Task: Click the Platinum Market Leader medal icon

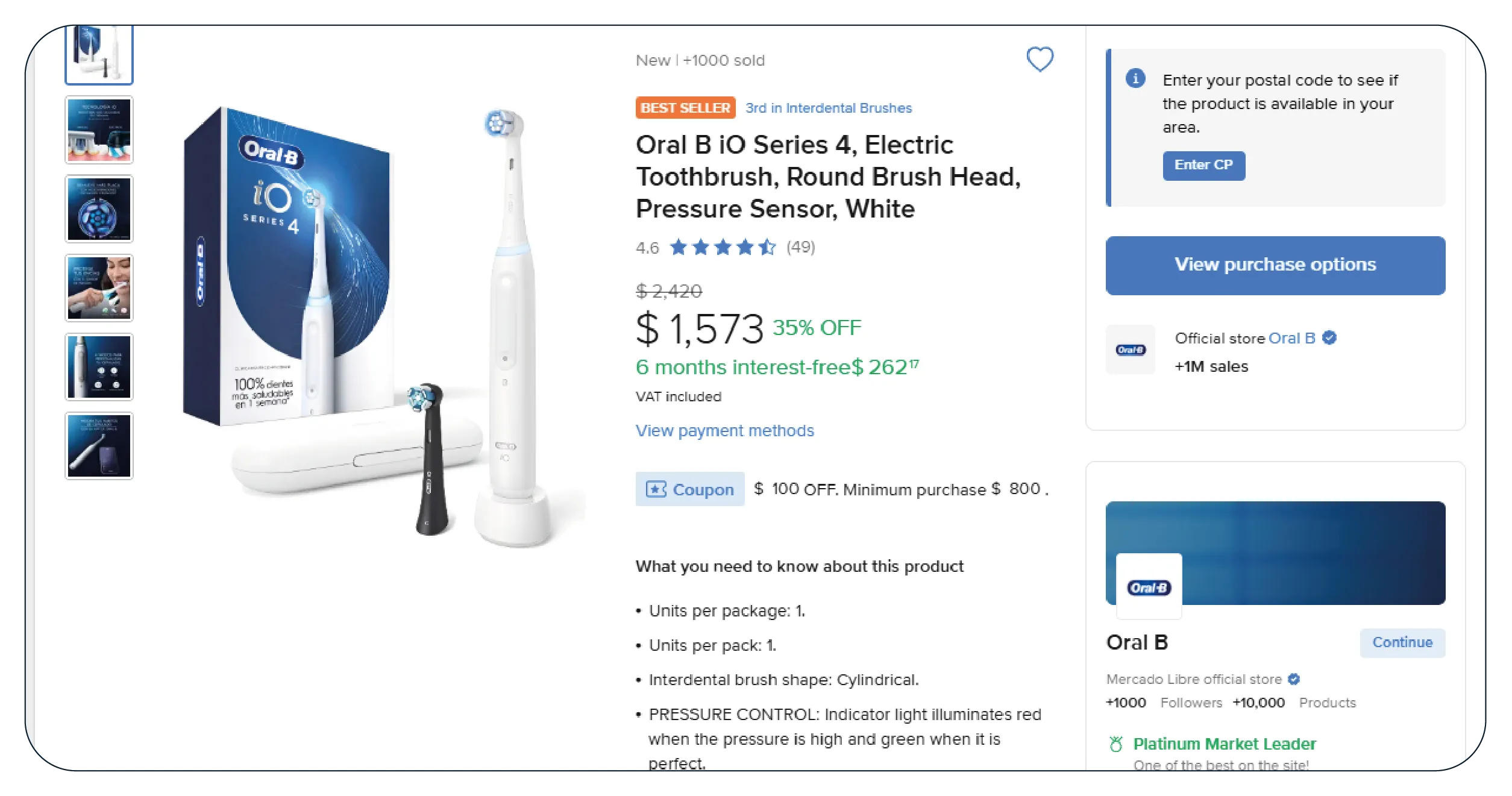Action: (1115, 744)
